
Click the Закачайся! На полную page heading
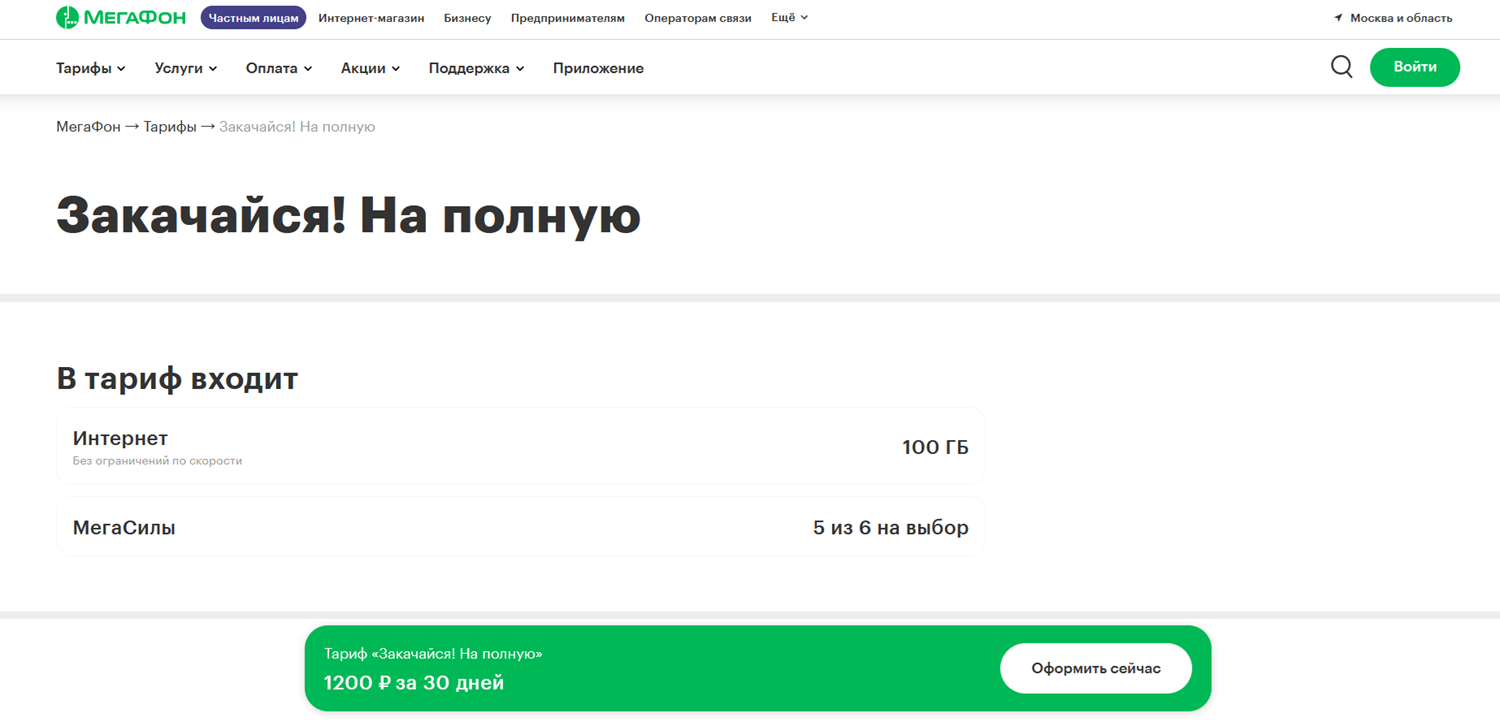pos(348,215)
